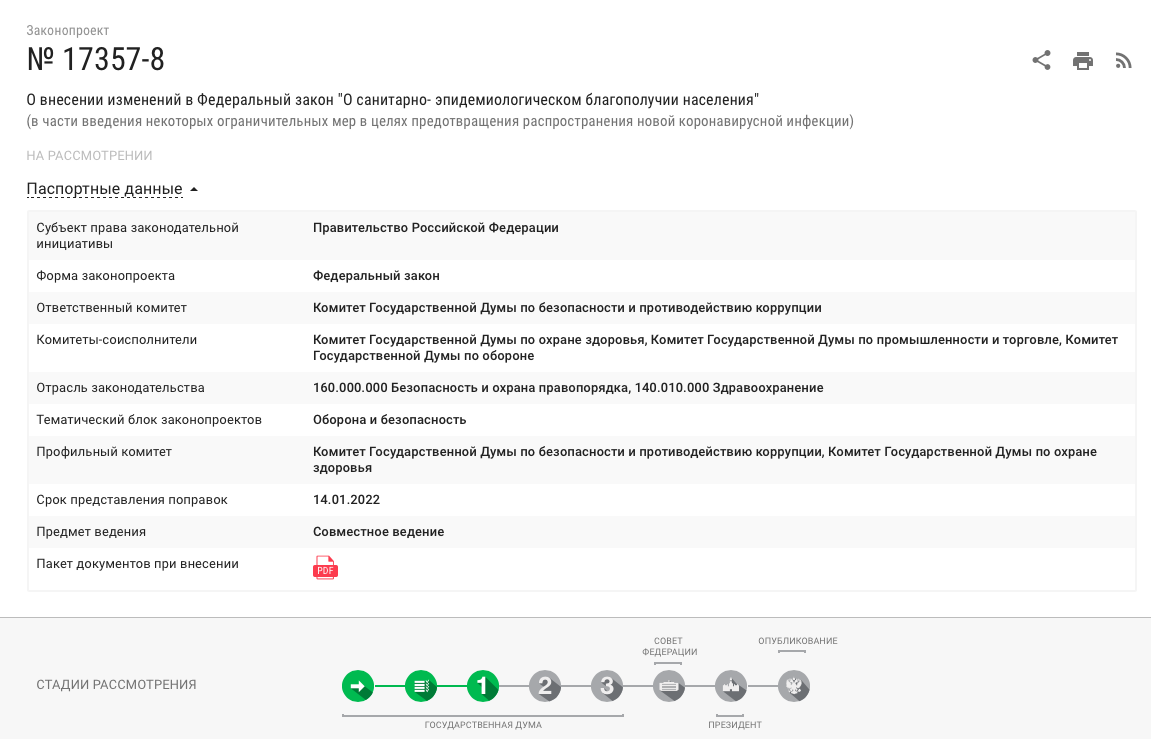Click the first reading stage circle
The width and height of the screenshot is (1151, 739).
pos(482,686)
